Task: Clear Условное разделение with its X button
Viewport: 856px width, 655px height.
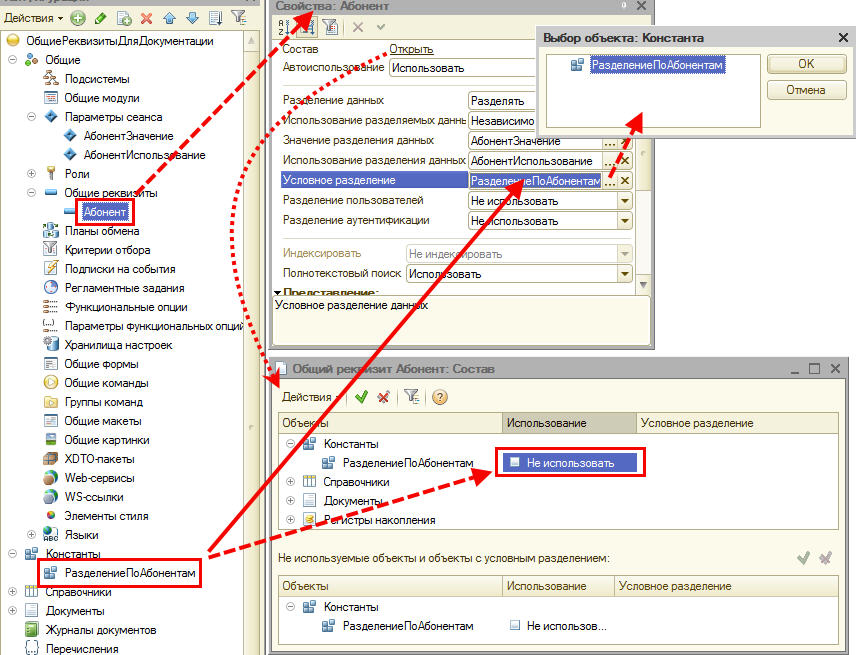Action: tap(625, 181)
